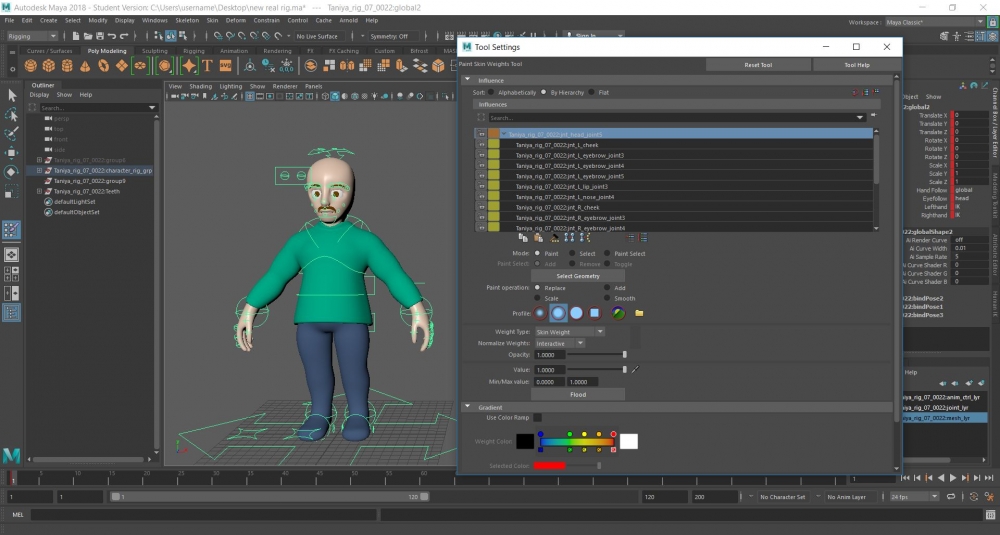Choose the Smooth paint operation
Image resolution: width=1000 pixels, height=535 pixels.
click(x=607, y=298)
